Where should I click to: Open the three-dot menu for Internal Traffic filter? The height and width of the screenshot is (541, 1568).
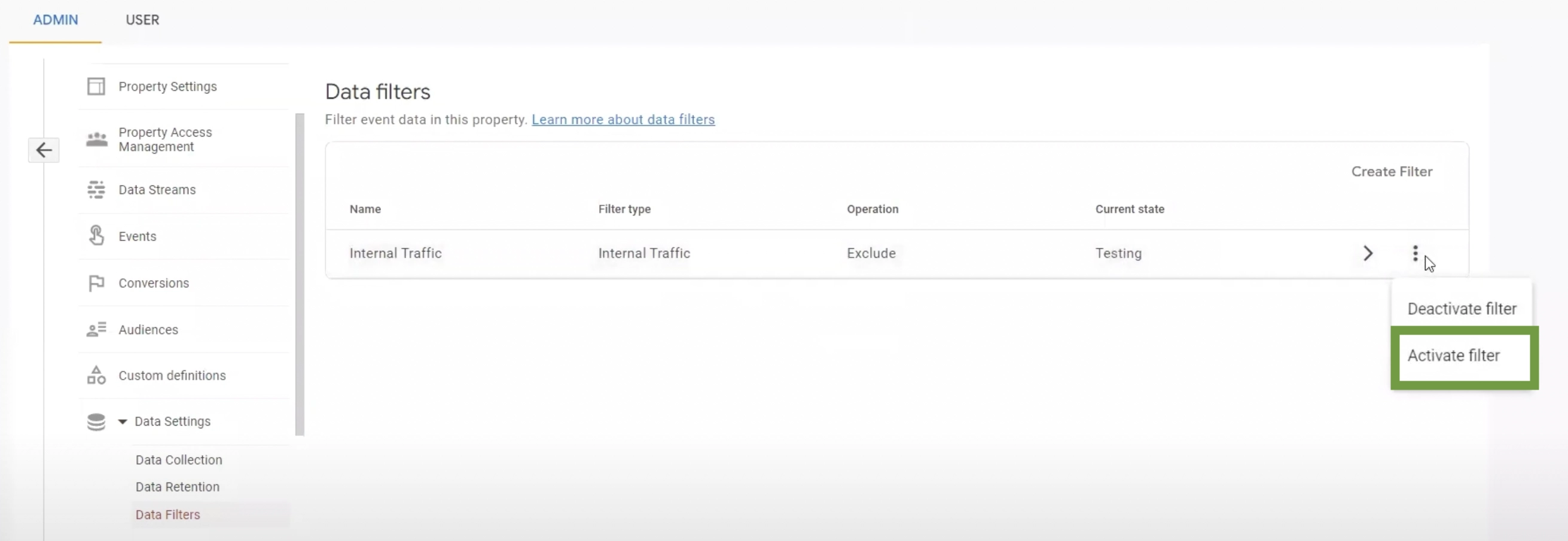1416,253
